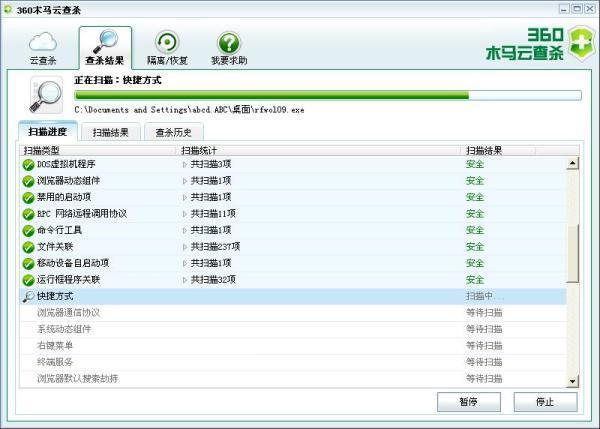Select the 浏览器通信协议 waiting row

click(x=293, y=313)
